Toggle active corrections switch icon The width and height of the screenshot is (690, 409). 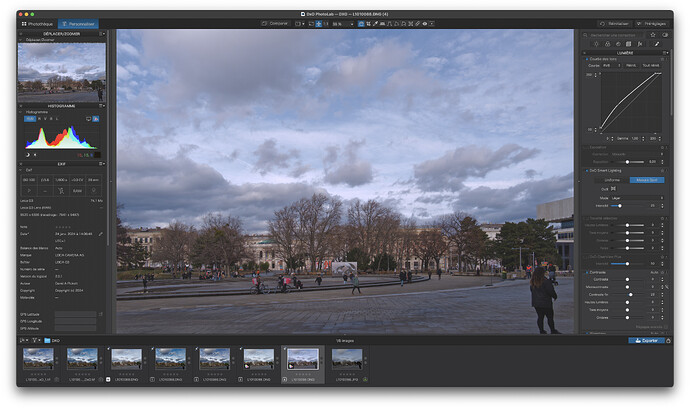(x=665, y=35)
